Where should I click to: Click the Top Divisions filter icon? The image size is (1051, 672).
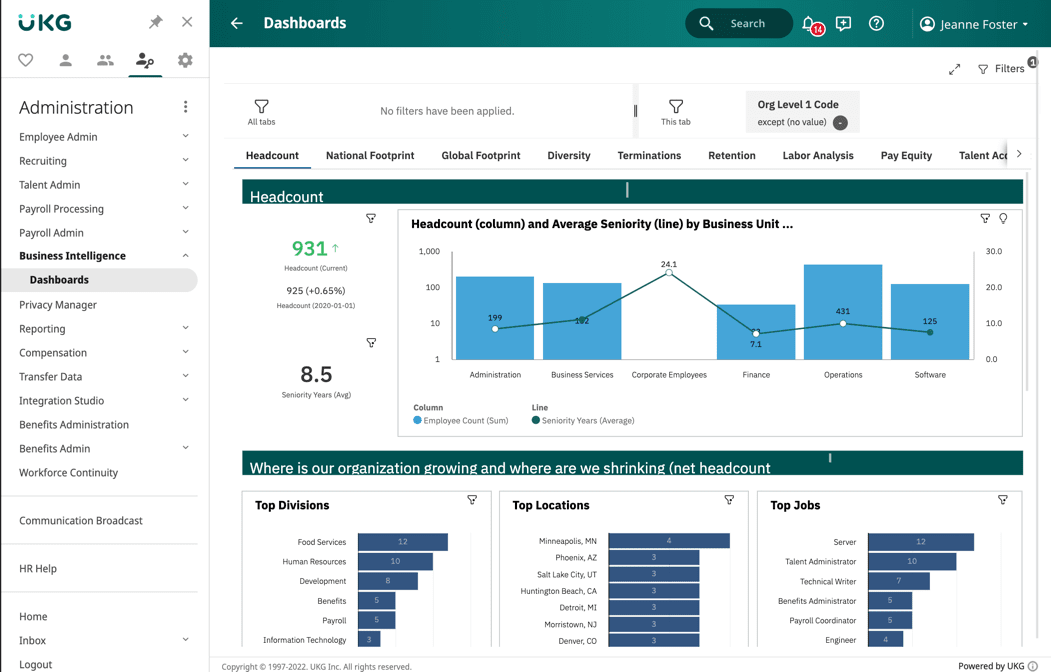[x=472, y=500]
